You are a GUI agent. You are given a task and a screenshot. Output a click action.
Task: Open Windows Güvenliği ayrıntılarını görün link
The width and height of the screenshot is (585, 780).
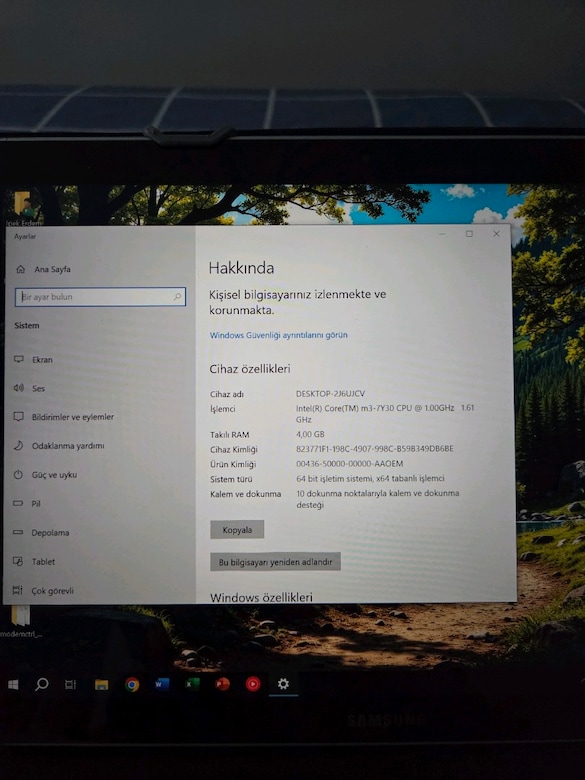tap(279, 335)
